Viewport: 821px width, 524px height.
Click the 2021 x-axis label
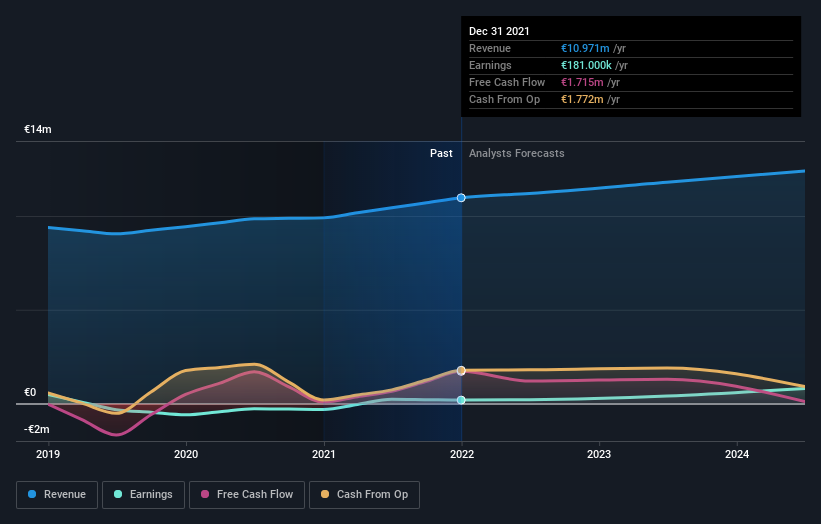click(x=324, y=454)
